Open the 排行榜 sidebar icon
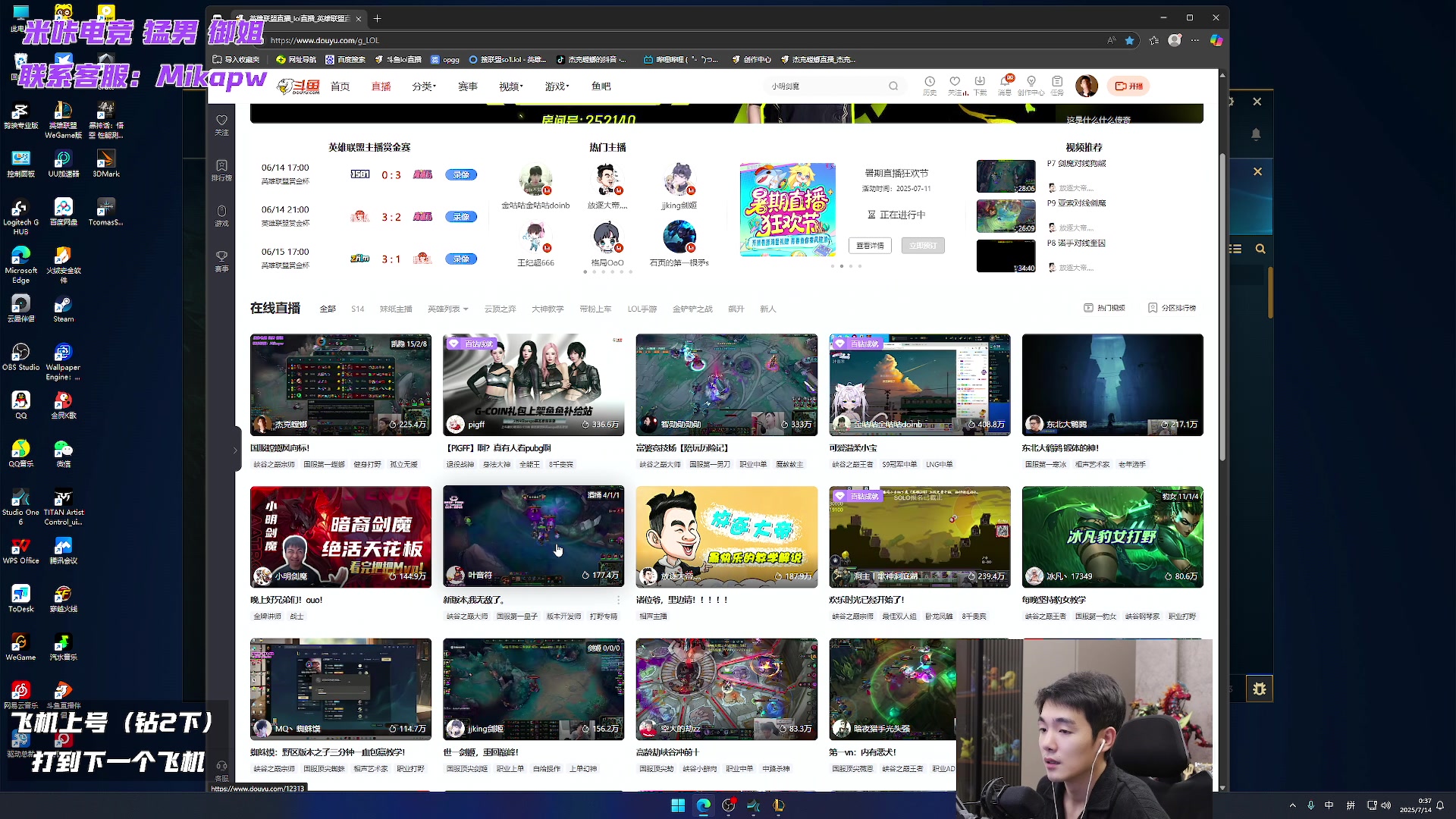1456x819 pixels. [221, 171]
